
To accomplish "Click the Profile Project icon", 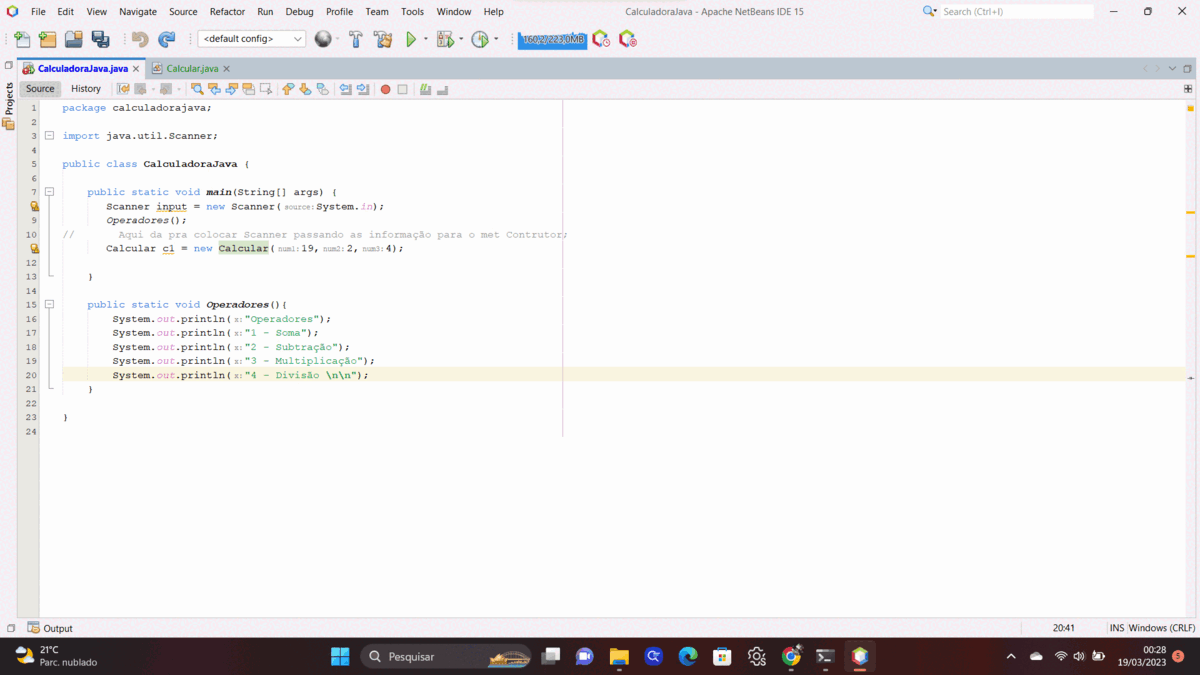I will click(480, 39).
